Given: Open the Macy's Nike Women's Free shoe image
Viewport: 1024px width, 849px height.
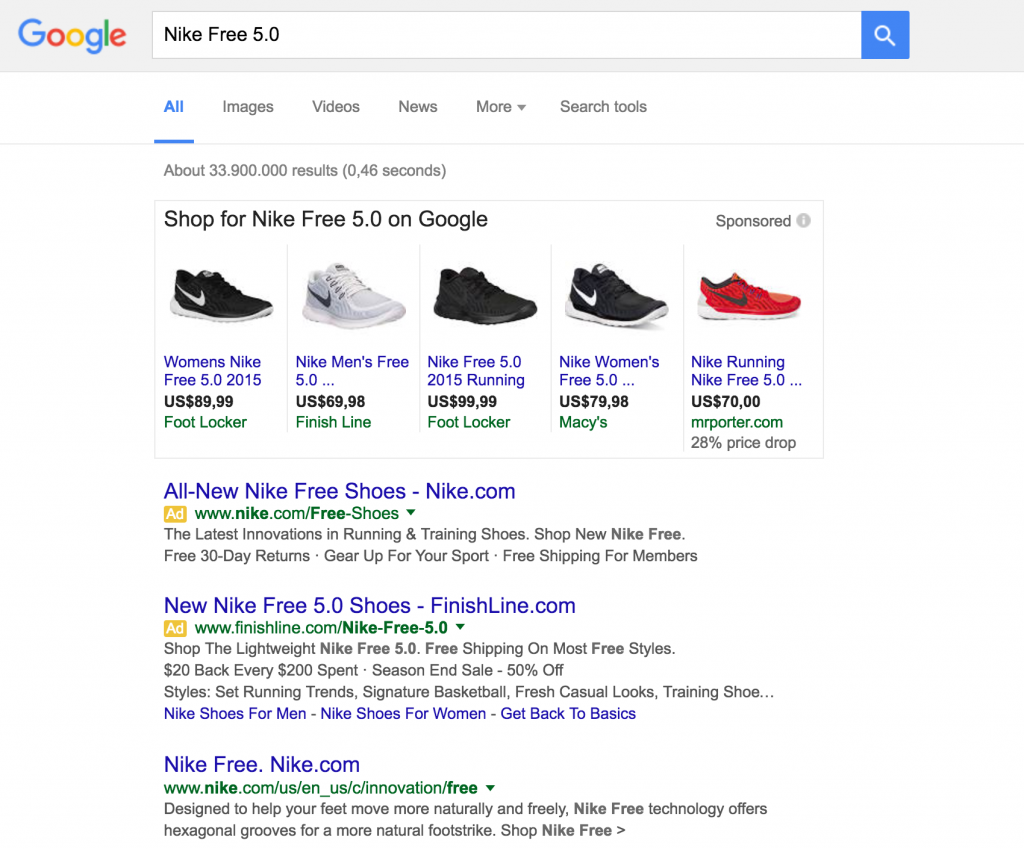Looking at the screenshot, I should [616, 295].
